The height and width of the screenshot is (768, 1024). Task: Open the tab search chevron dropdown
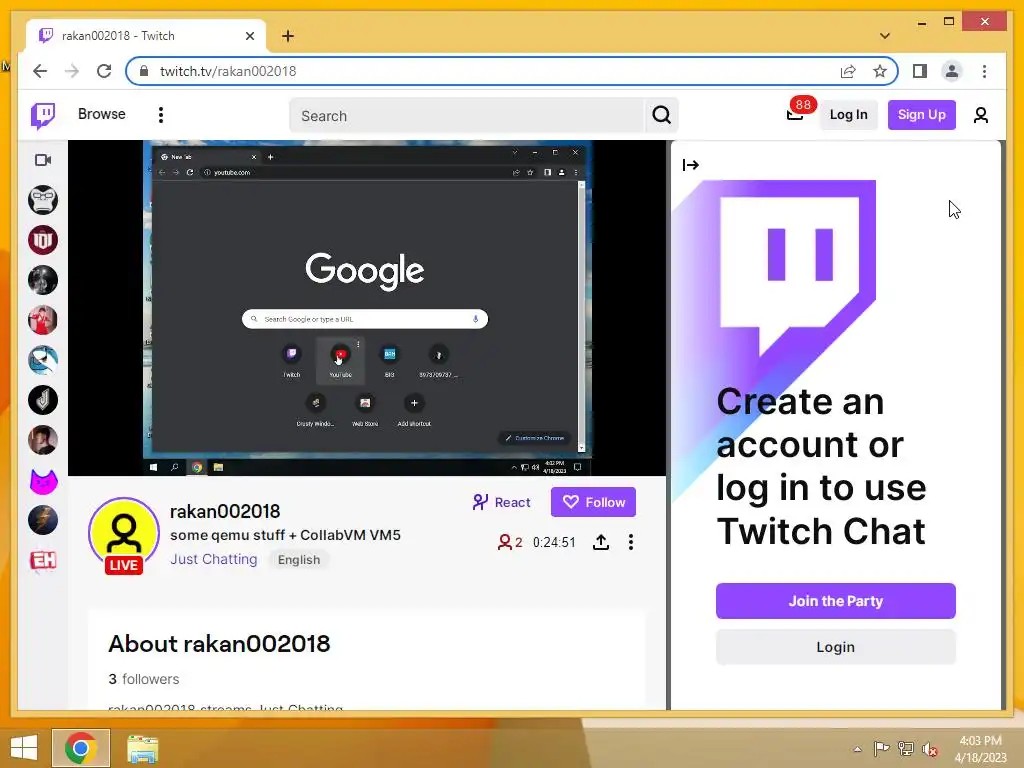[x=884, y=36]
